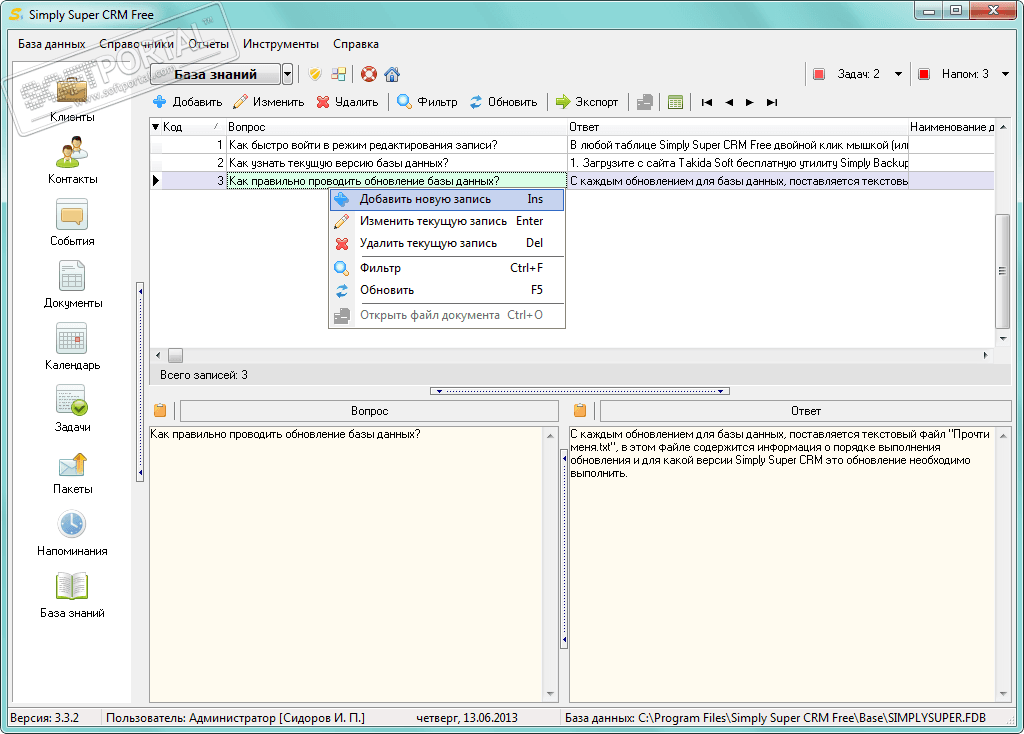
Task: Expand the Задач: 2 dropdown arrow
Action: [x=899, y=74]
